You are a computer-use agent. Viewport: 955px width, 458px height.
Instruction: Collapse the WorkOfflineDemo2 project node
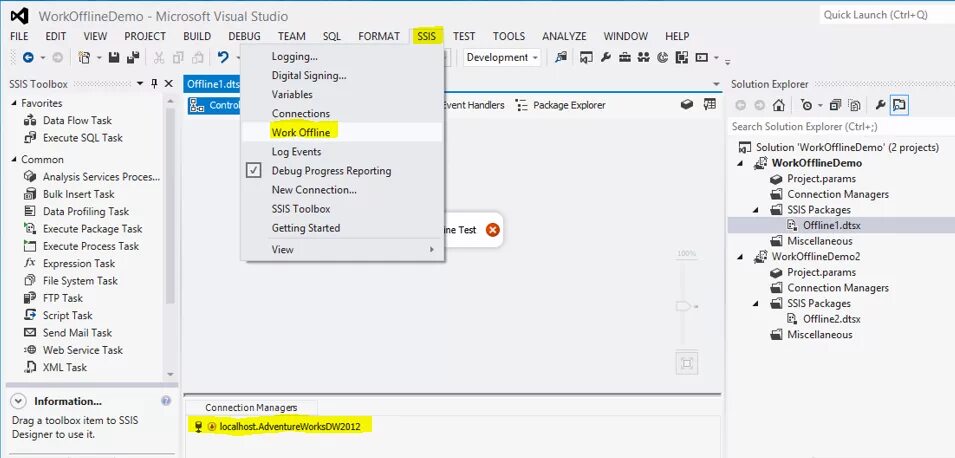[741, 256]
